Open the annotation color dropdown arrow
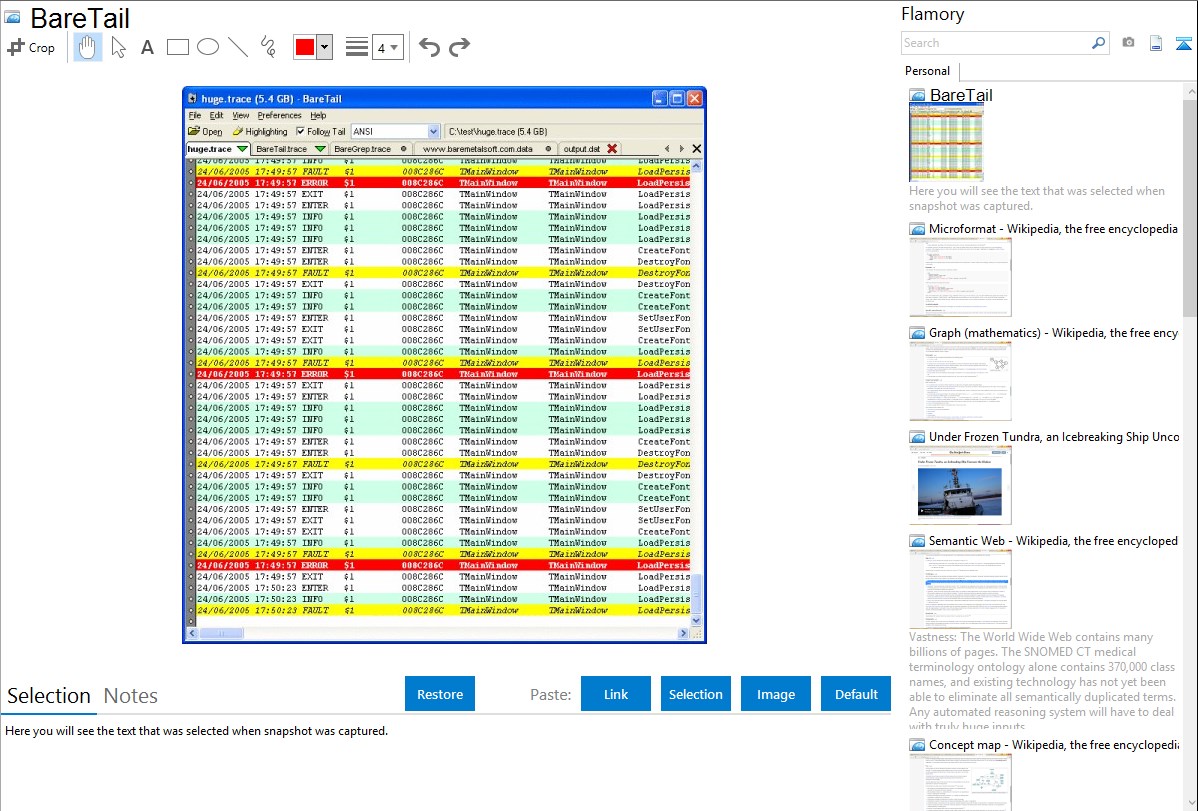This screenshot has height=811, width=1198. click(x=325, y=47)
